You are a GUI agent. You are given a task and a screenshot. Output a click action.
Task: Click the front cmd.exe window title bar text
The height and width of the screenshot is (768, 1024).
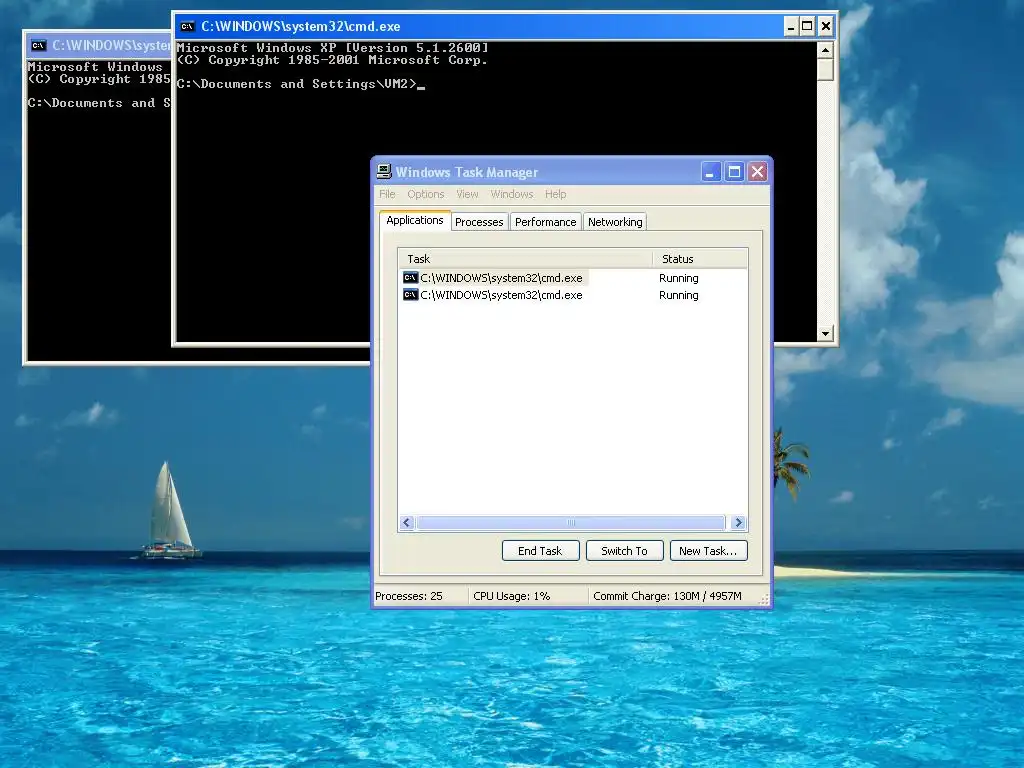[300, 26]
